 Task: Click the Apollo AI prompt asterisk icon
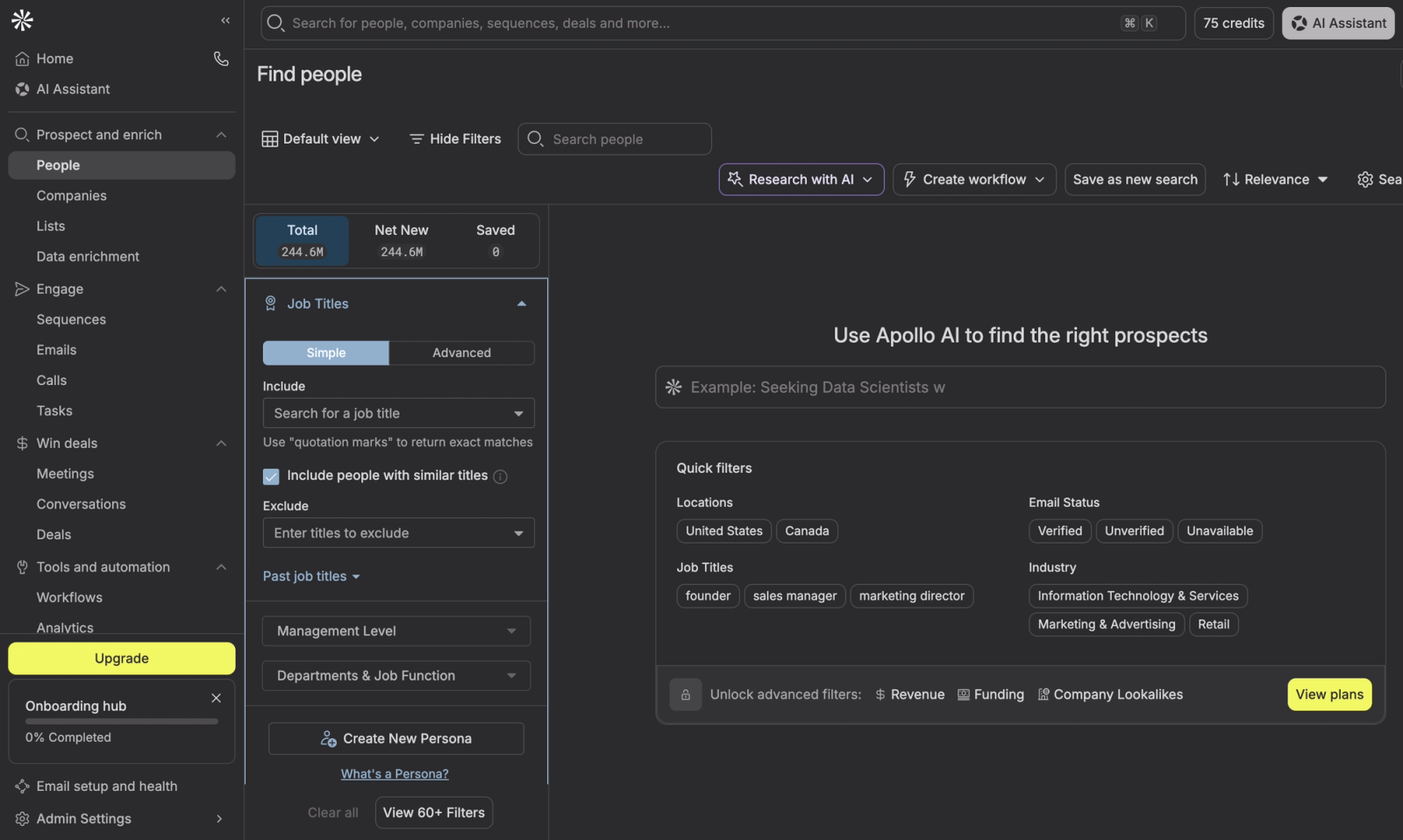(x=673, y=387)
